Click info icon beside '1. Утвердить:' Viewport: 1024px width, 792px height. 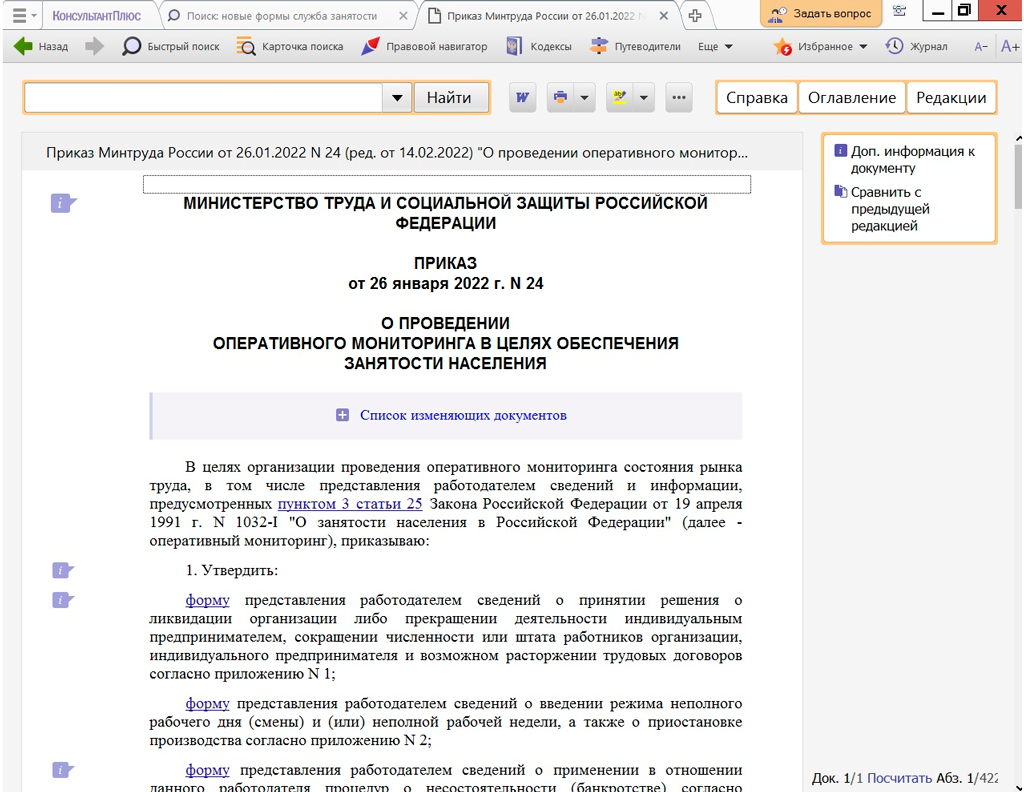[x=63, y=571]
